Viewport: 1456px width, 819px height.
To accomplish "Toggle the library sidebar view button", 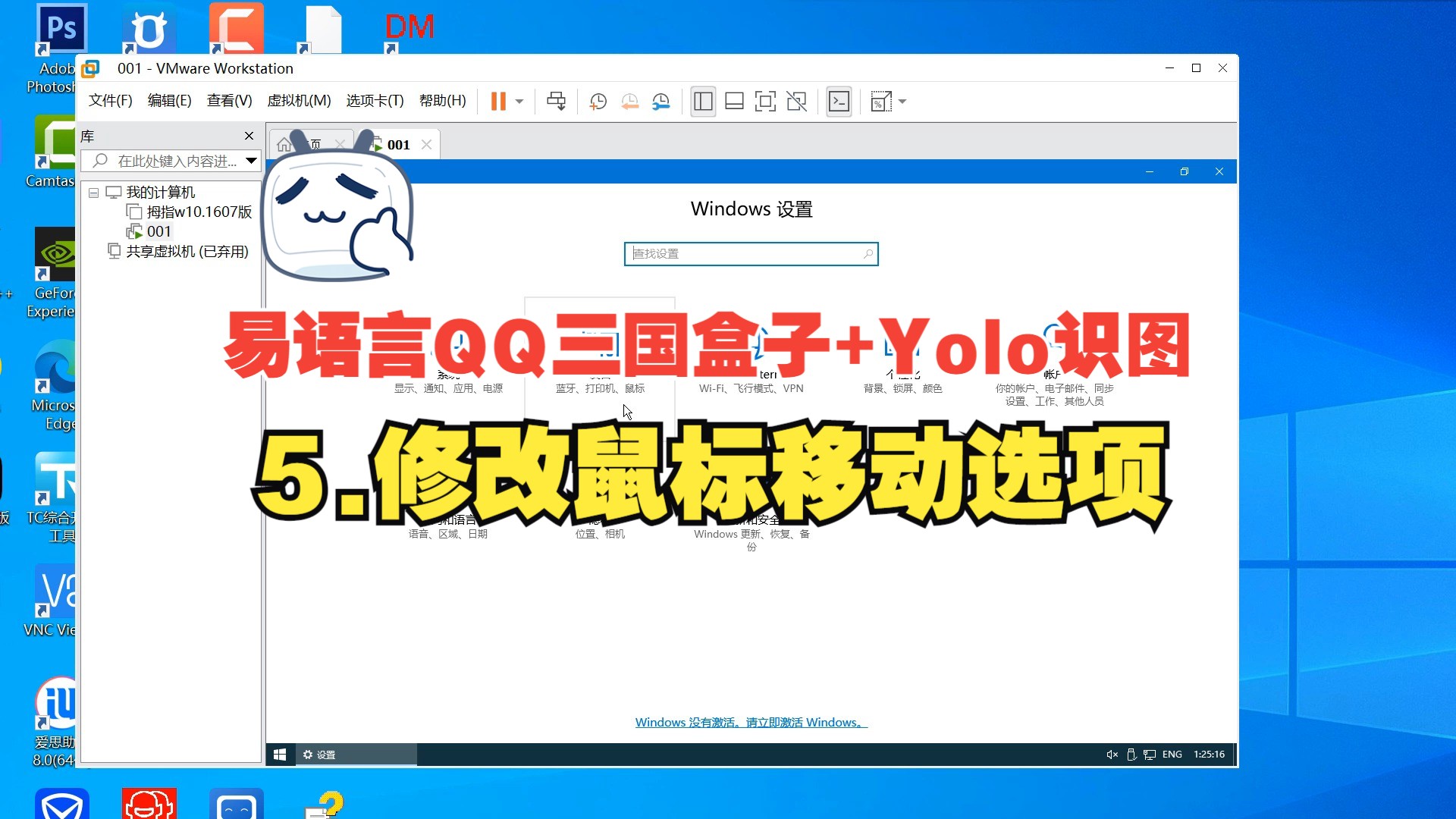I will pyautogui.click(x=703, y=101).
